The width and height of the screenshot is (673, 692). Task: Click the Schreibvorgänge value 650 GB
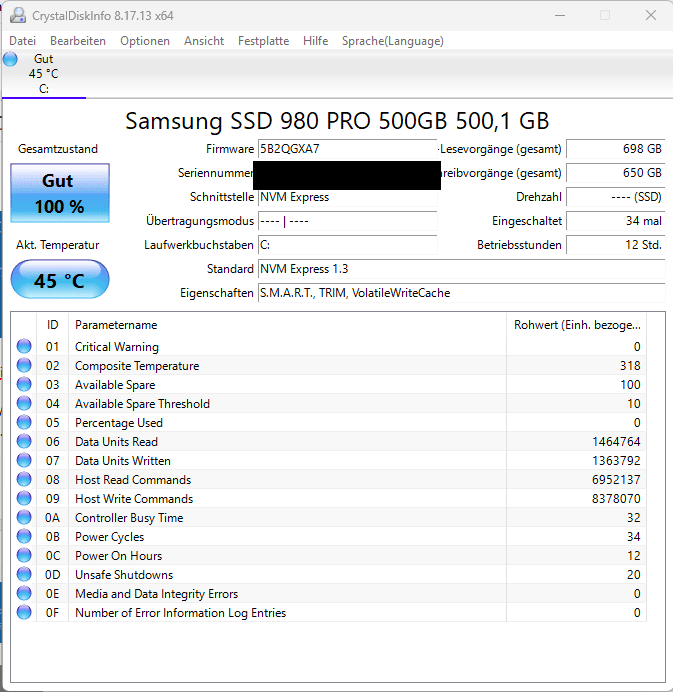[x=615, y=173]
